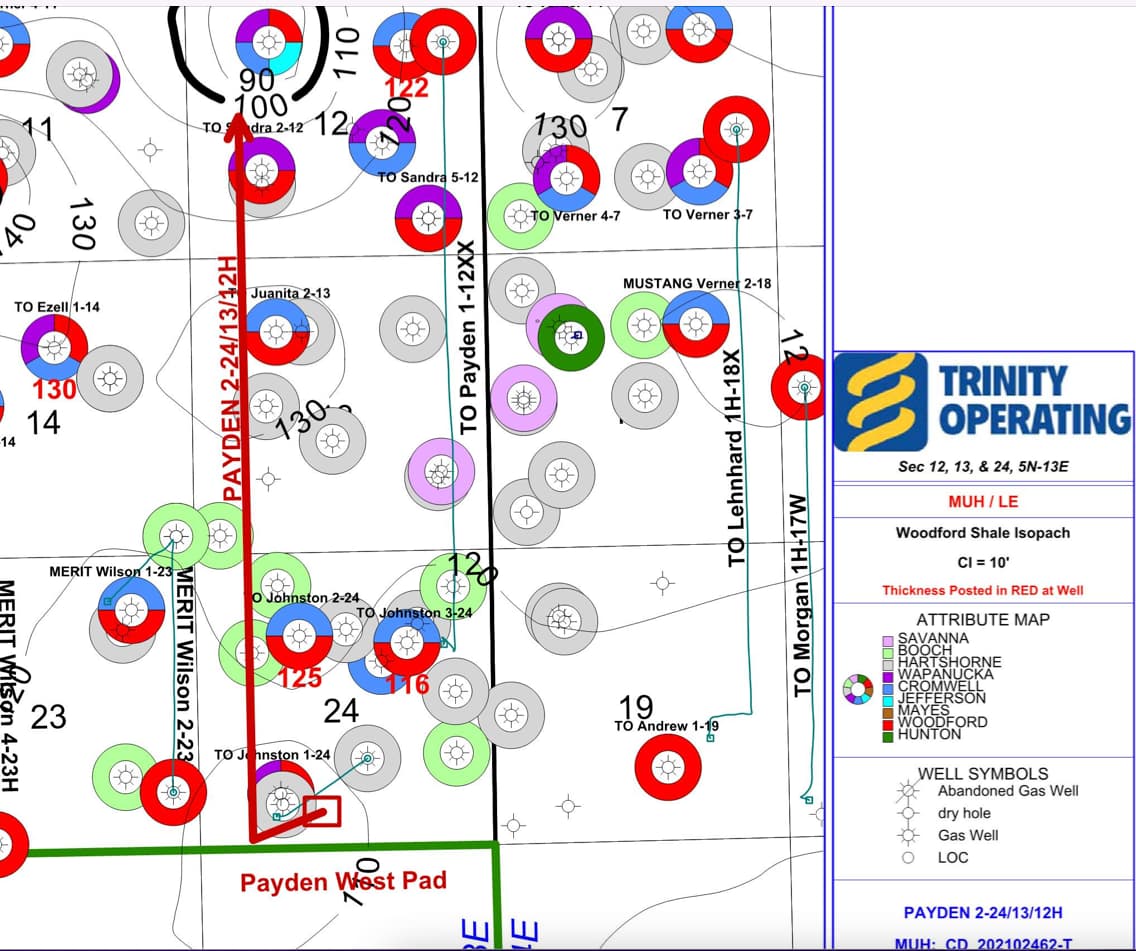Click the 'TO Verner 4-7' well label
Screen dimensions: 1136x951
point(575,216)
